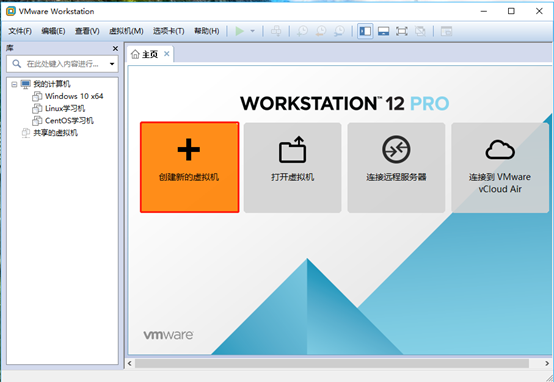Click the Take Snapshot toolbar icon
554x382 pixels.
(302, 31)
